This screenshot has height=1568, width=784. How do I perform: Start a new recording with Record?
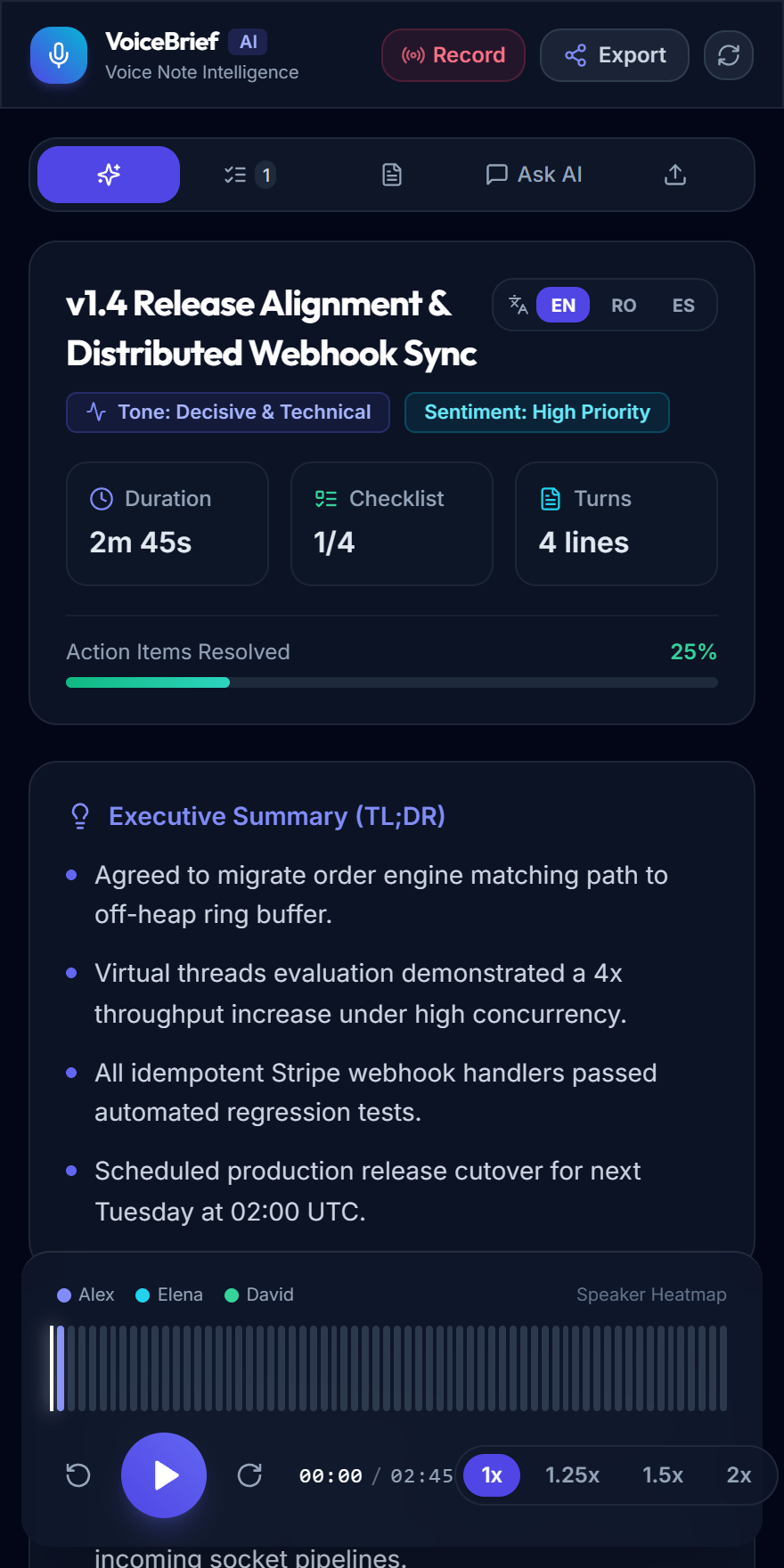coord(453,55)
